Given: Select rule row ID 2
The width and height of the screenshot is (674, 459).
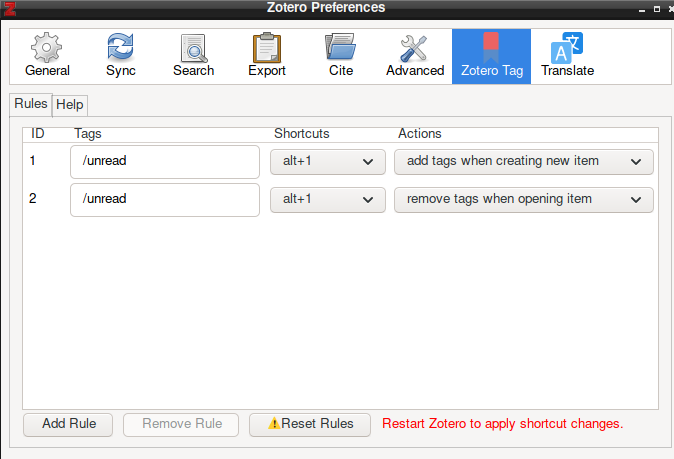Looking at the screenshot, I should (x=33, y=199).
